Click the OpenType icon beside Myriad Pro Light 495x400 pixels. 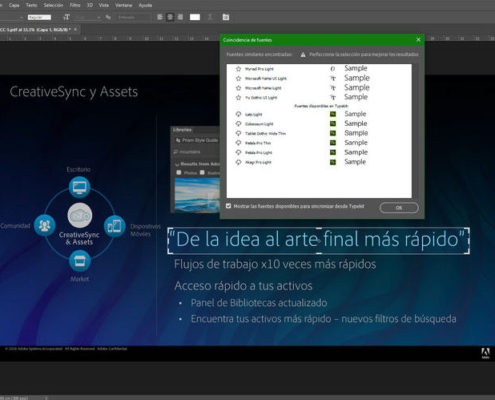(x=333, y=69)
